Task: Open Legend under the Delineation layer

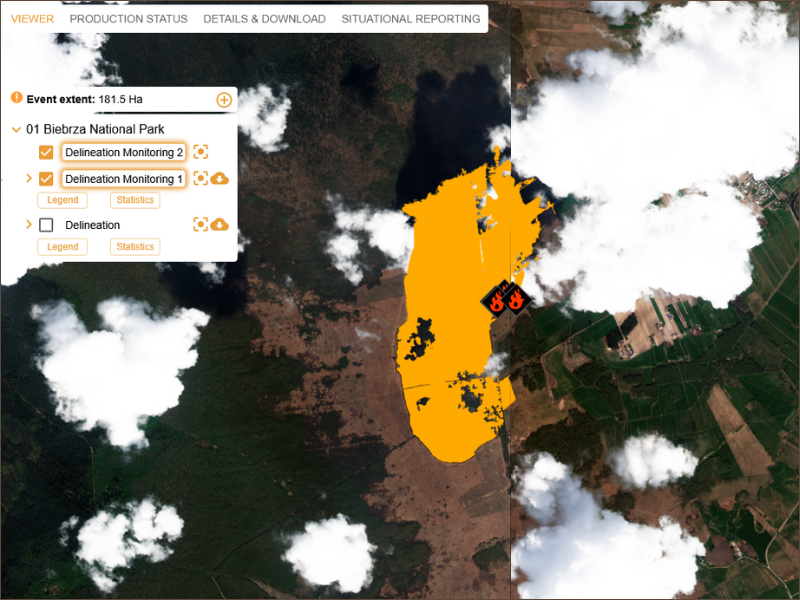Action: point(62,247)
